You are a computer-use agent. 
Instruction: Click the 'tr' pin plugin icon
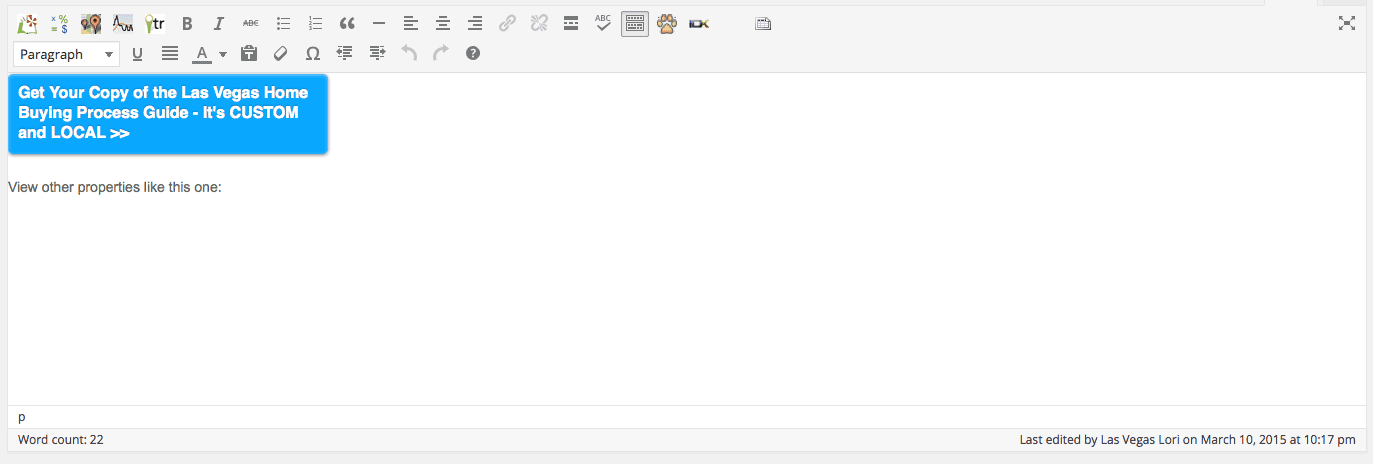[x=155, y=23]
